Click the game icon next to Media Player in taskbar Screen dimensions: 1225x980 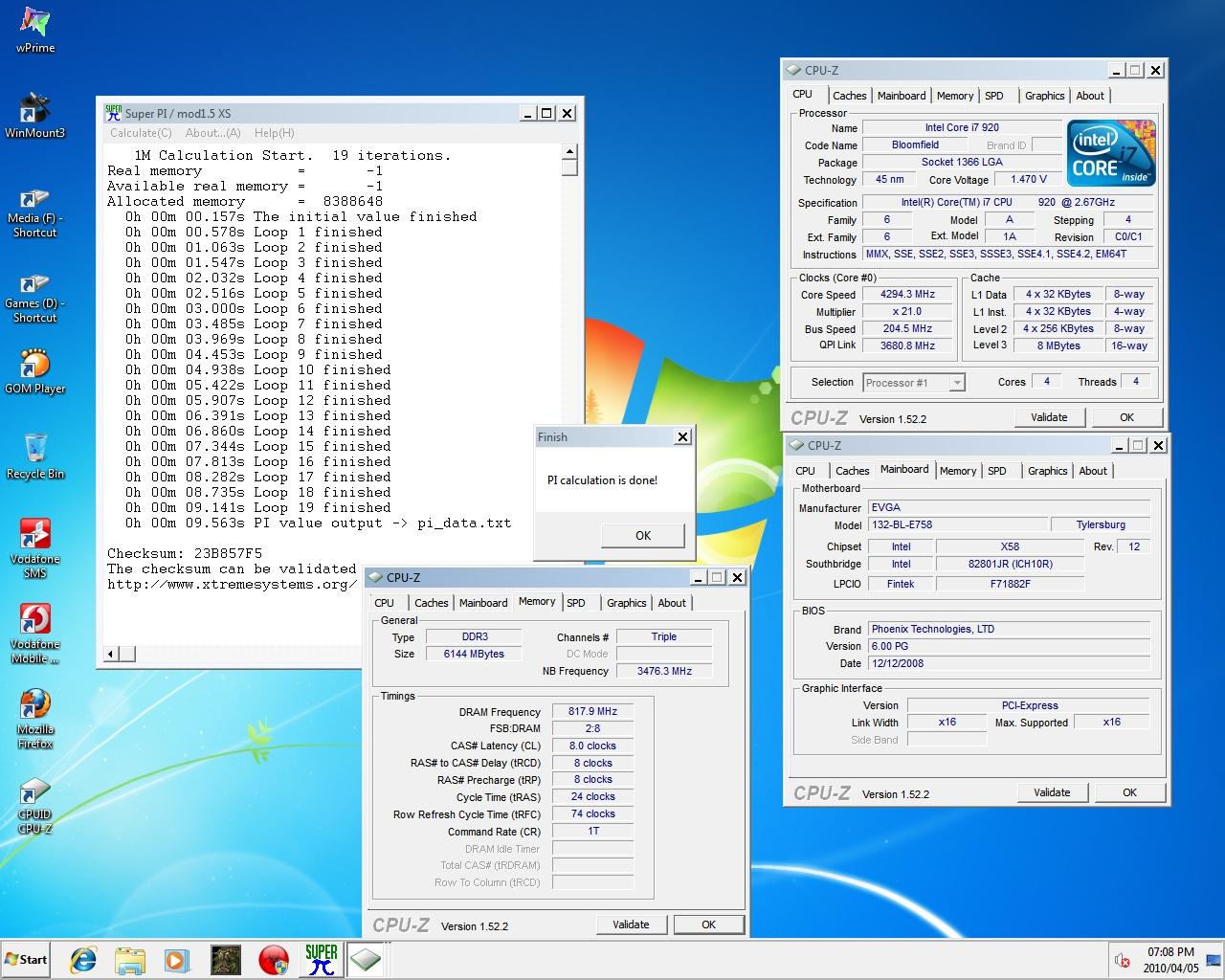click(226, 960)
